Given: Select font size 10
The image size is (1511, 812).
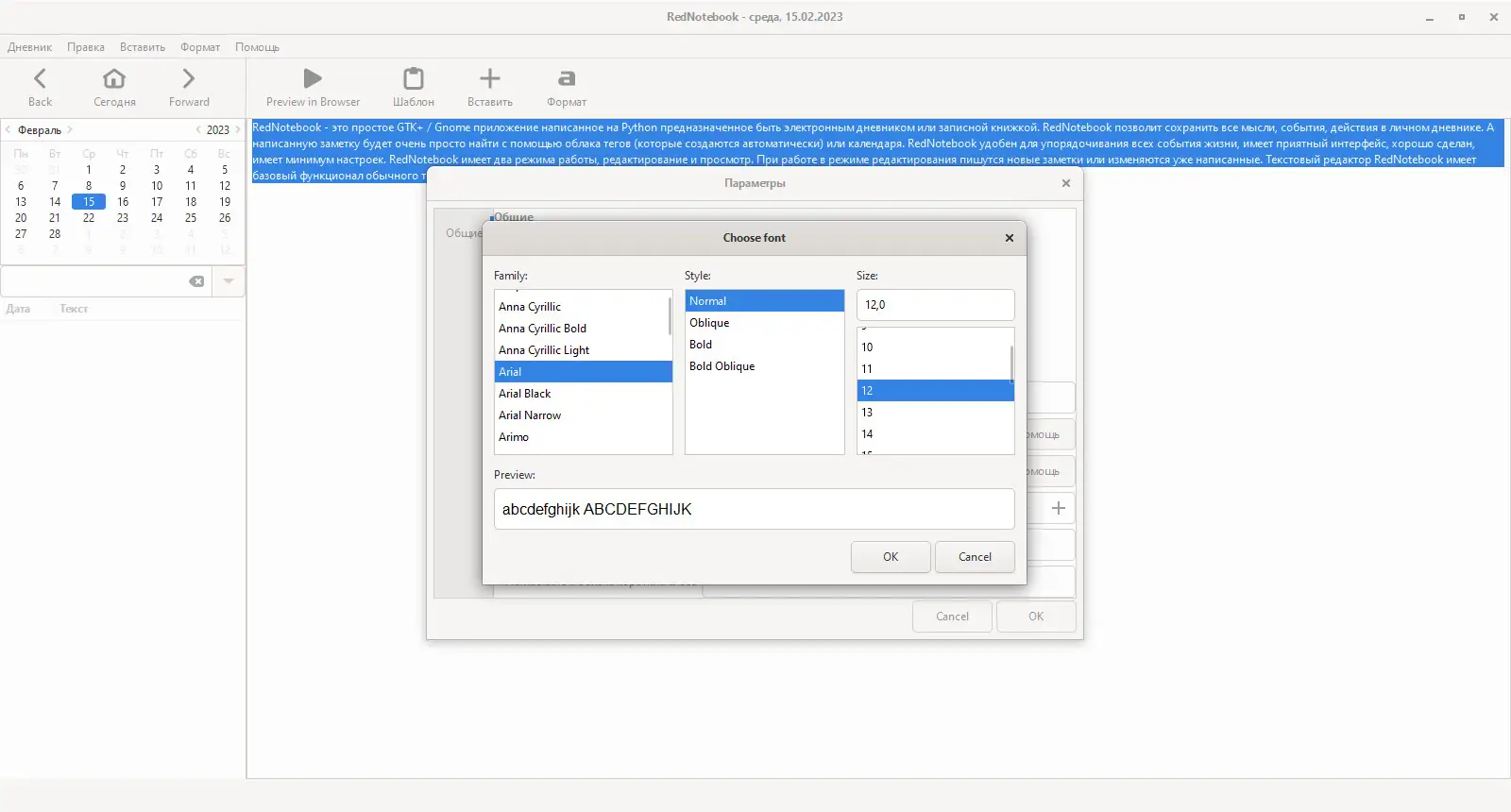Looking at the screenshot, I should tap(934, 347).
